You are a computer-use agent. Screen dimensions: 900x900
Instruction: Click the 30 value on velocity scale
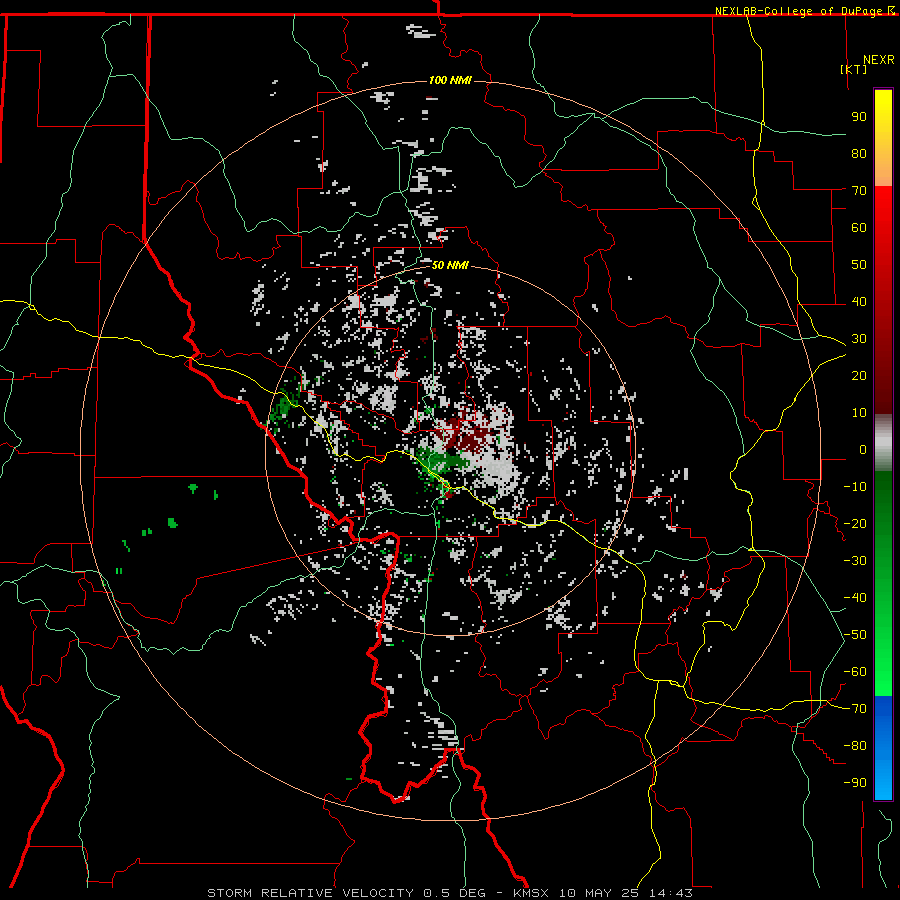[x=859, y=339]
